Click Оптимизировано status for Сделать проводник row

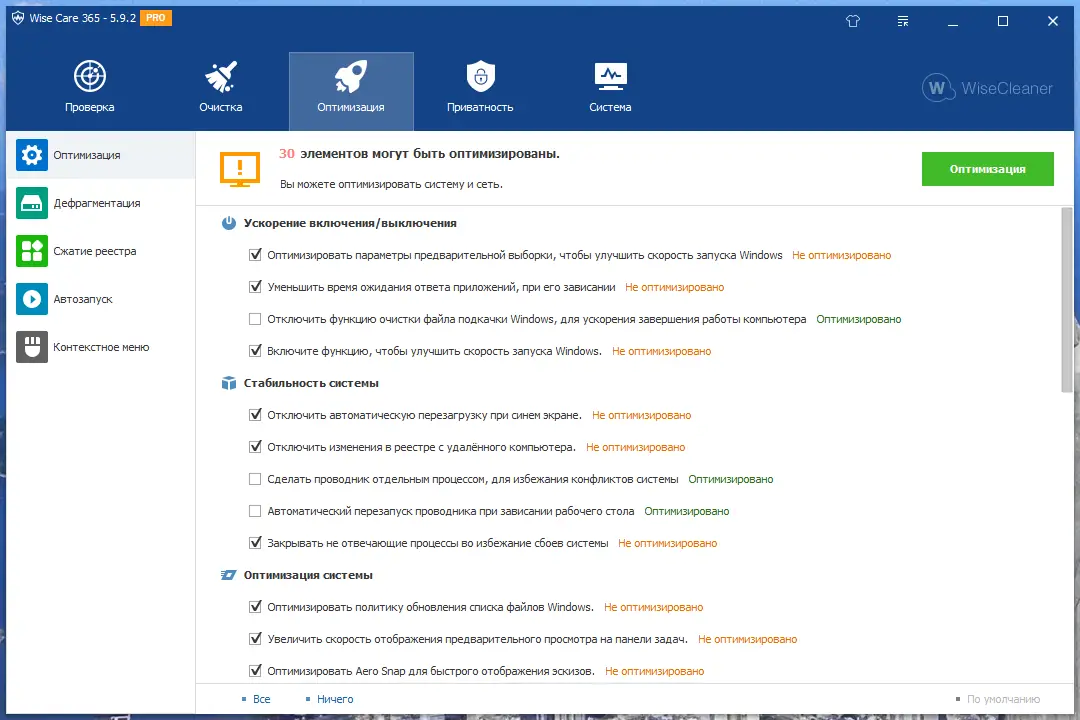point(731,479)
